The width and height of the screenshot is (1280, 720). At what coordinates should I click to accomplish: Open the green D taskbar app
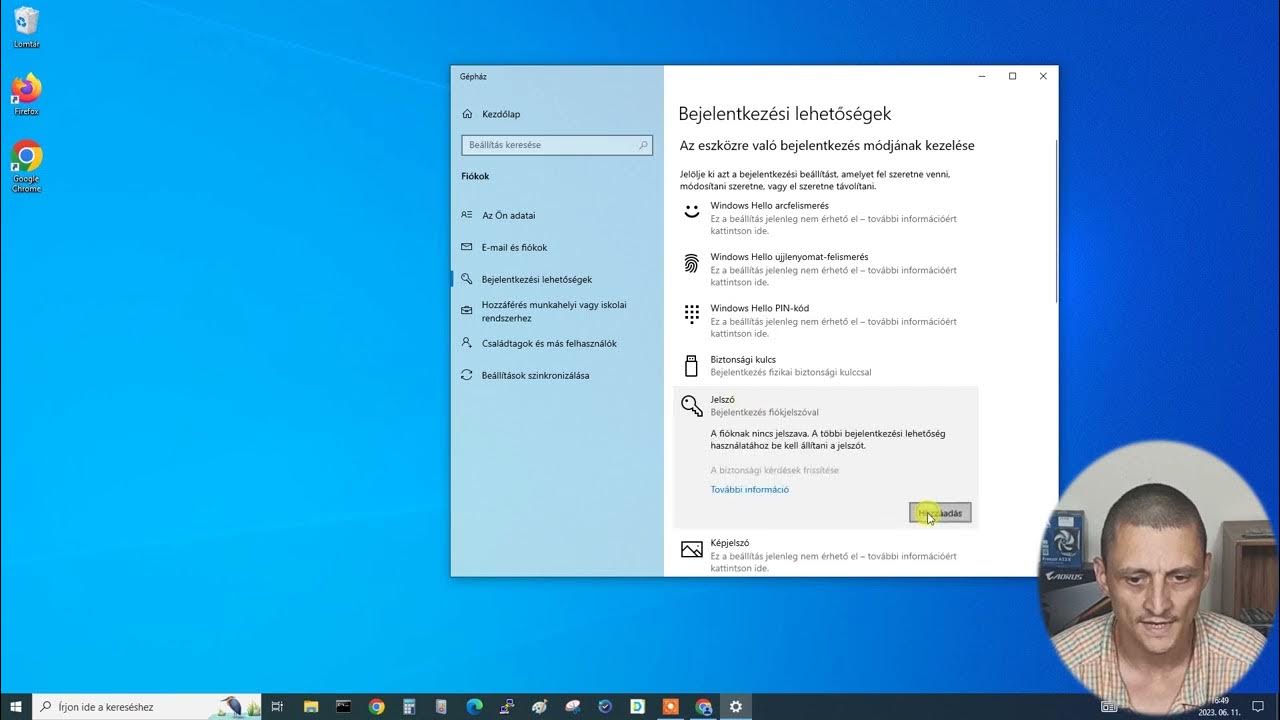pyautogui.click(x=637, y=706)
